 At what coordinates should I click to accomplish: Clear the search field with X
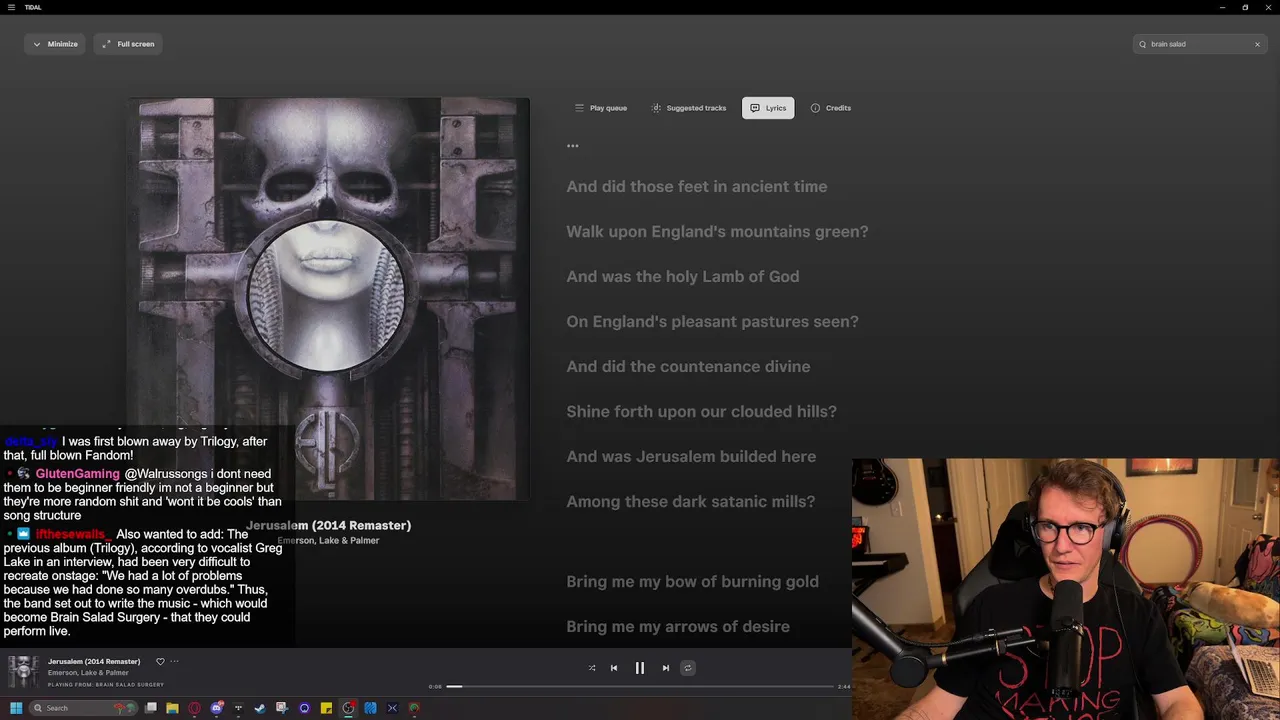(1257, 44)
